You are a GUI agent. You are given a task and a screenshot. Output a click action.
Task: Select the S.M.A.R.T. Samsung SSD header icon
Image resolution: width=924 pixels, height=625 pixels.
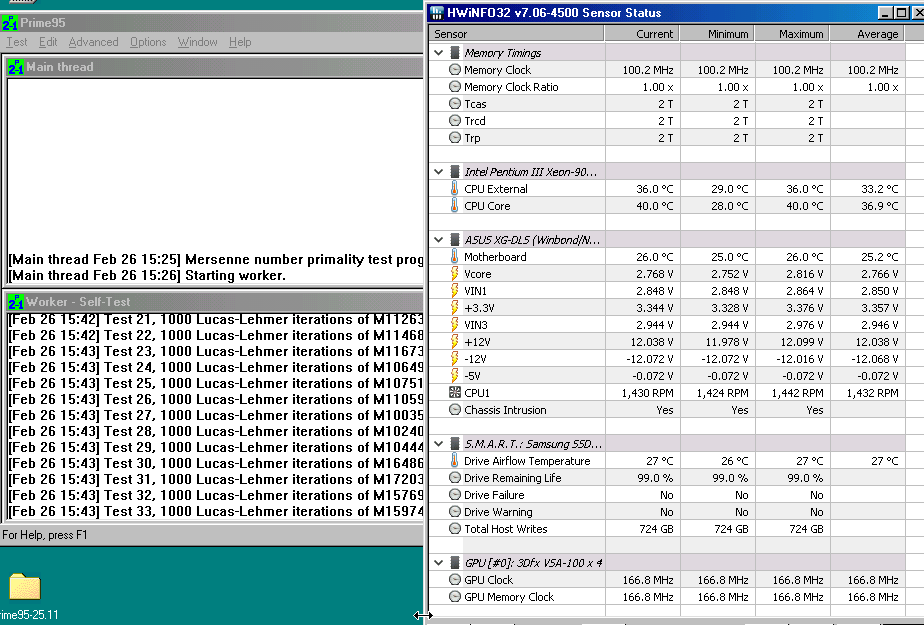(x=454, y=444)
